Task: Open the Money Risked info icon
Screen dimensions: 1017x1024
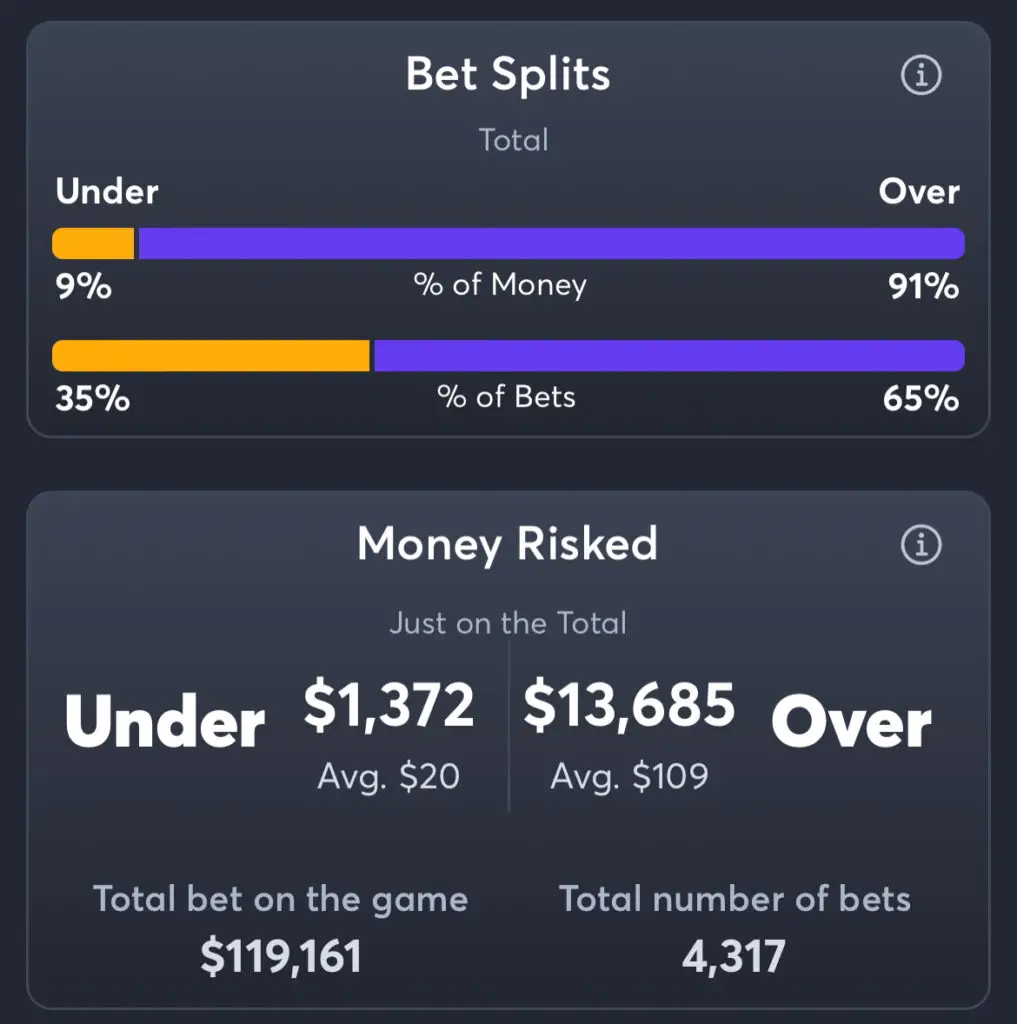Action: click(x=921, y=544)
